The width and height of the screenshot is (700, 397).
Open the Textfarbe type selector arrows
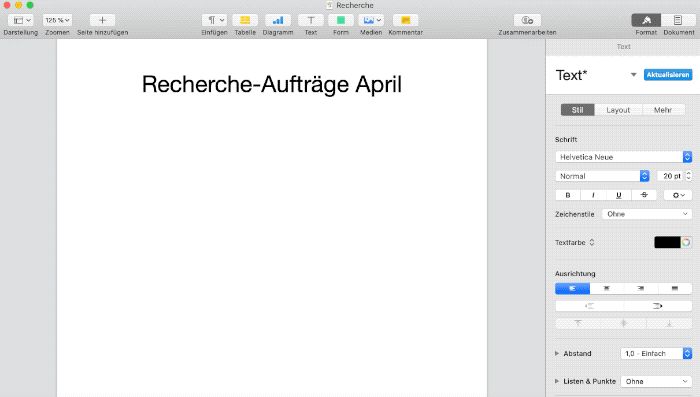click(592, 242)
